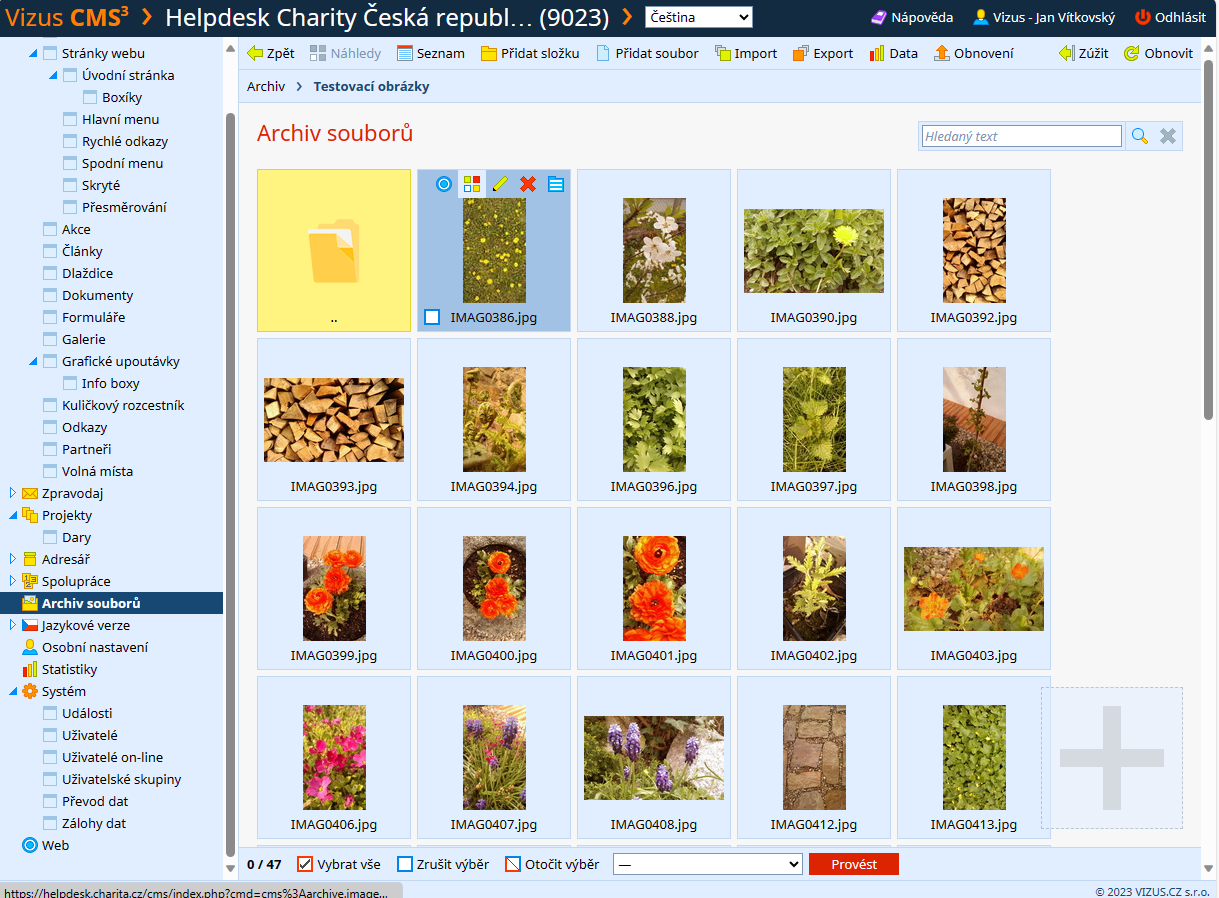Open Statistiky in the sidebar

[x=69, y=669]
